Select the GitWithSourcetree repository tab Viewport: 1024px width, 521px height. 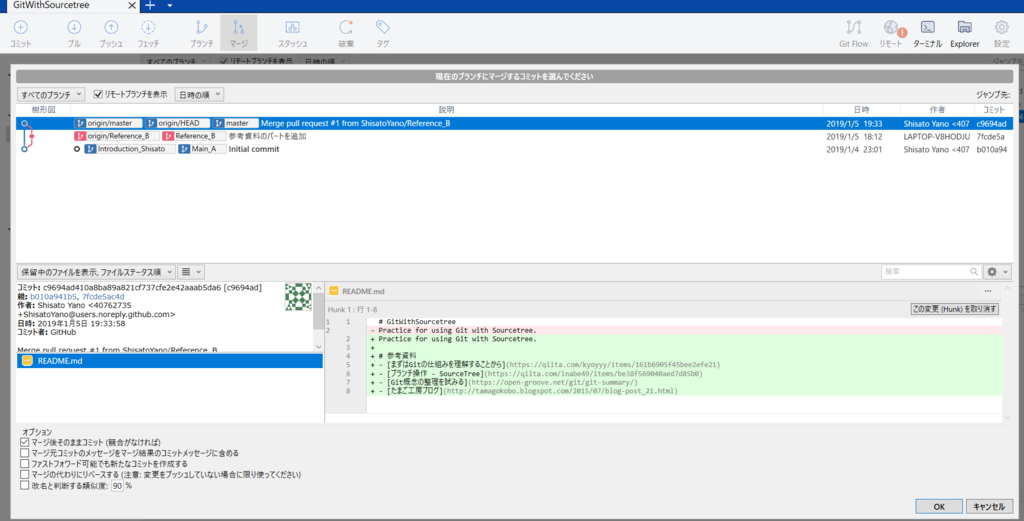tap(51, 5)
